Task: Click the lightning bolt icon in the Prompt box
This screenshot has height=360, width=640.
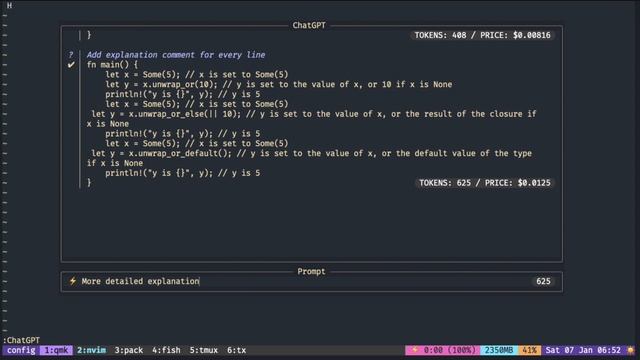Action: pyautogui.click(x=73, y=281)
